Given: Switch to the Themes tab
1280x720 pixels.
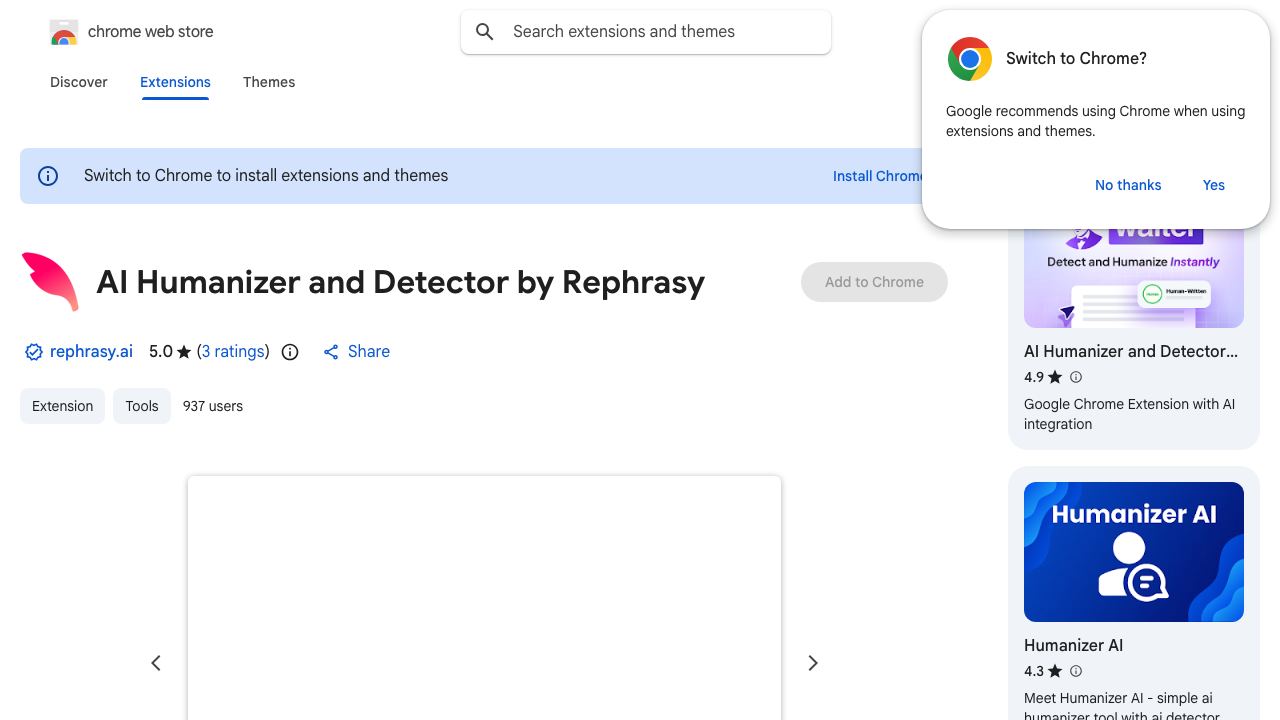Looking at the screenshot, I should point(269,82).
